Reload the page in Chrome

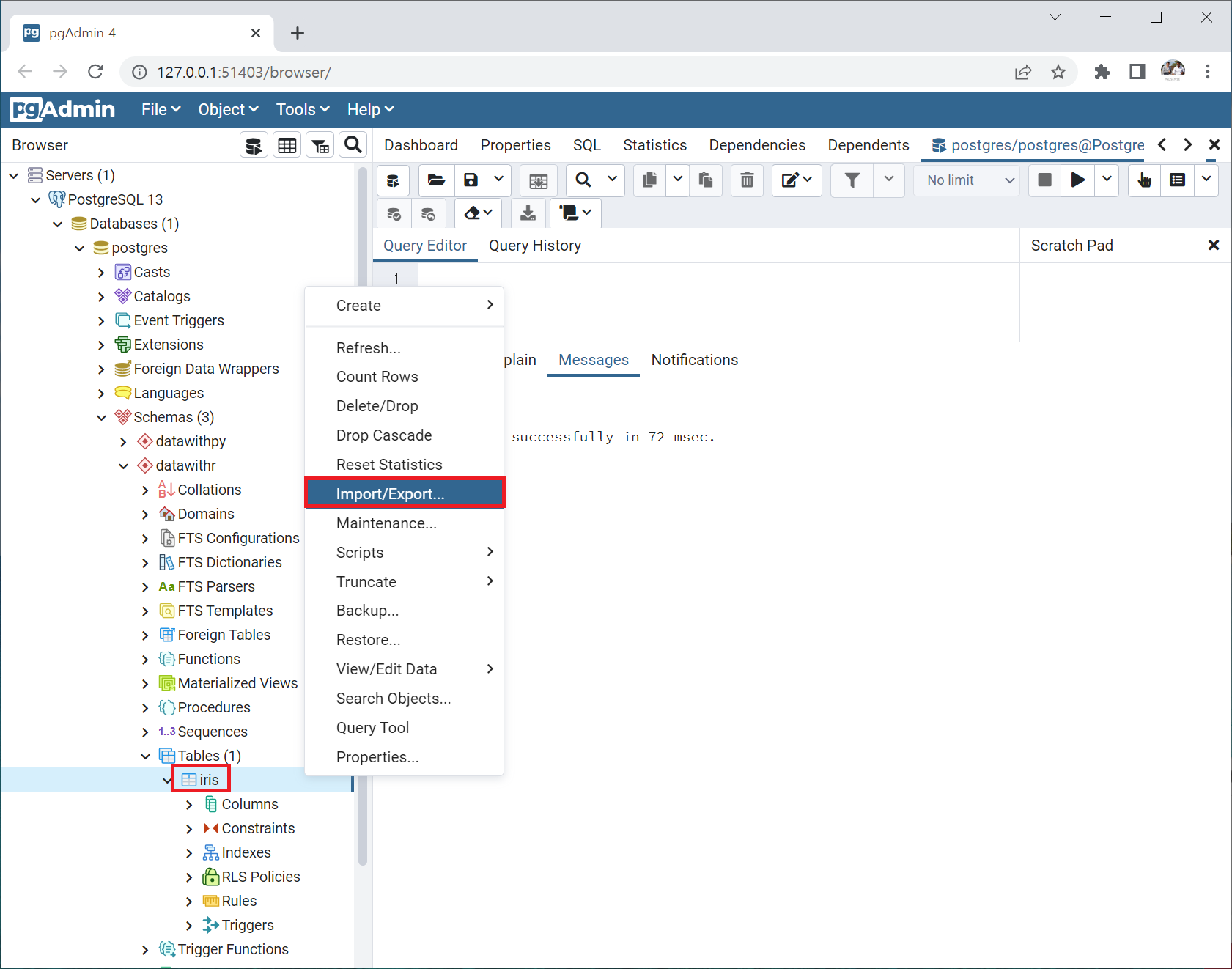click(x=95, y=72)
